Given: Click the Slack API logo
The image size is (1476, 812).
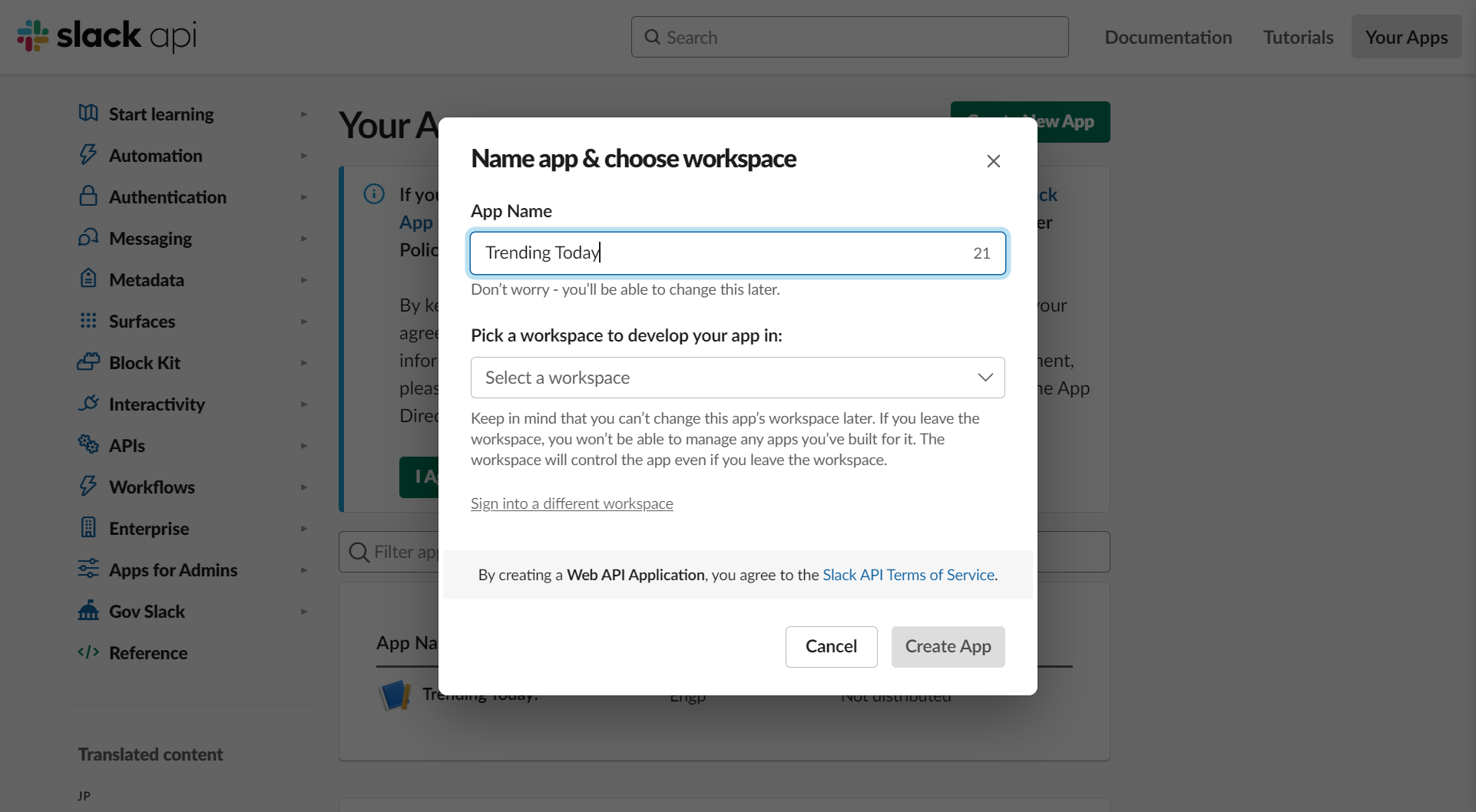Looking at the screenshot, I should point(107,36).
